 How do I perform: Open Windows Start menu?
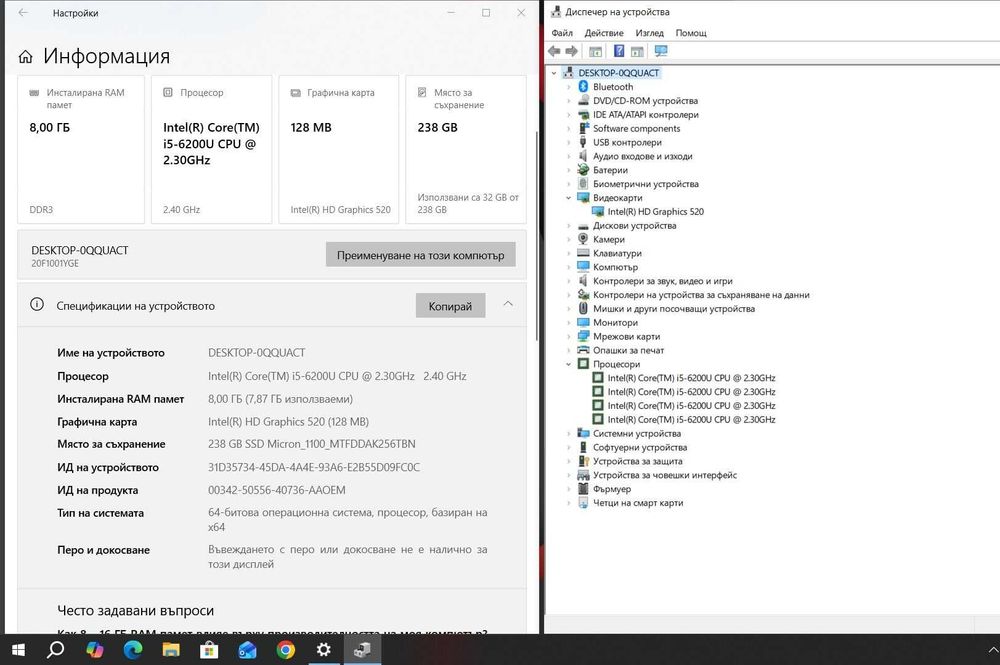18,650
